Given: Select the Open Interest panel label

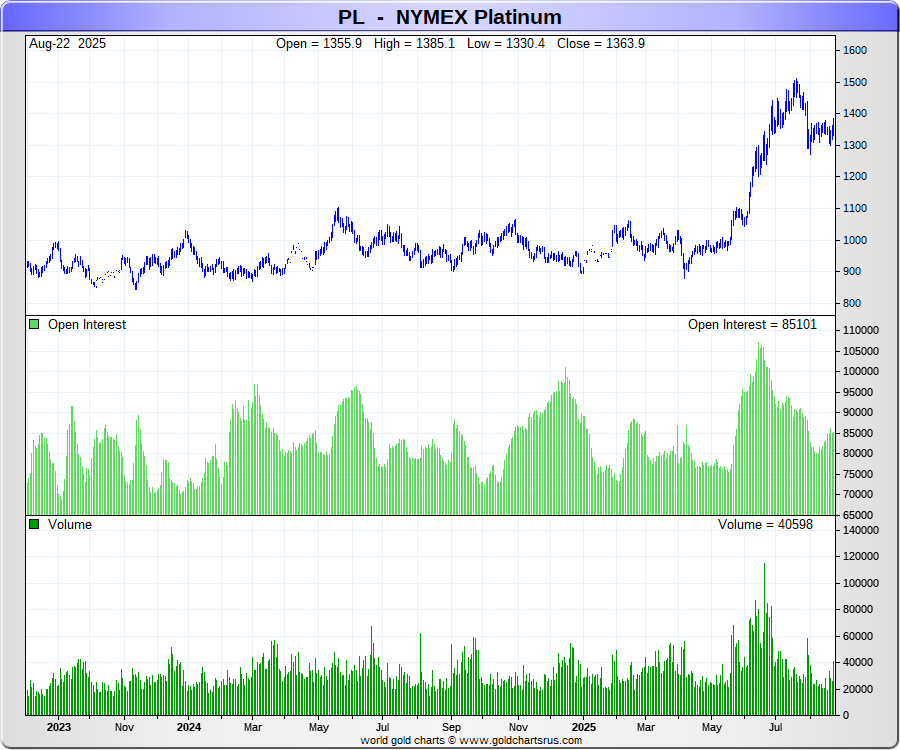Looking at the screenshot, I should 87,325.
